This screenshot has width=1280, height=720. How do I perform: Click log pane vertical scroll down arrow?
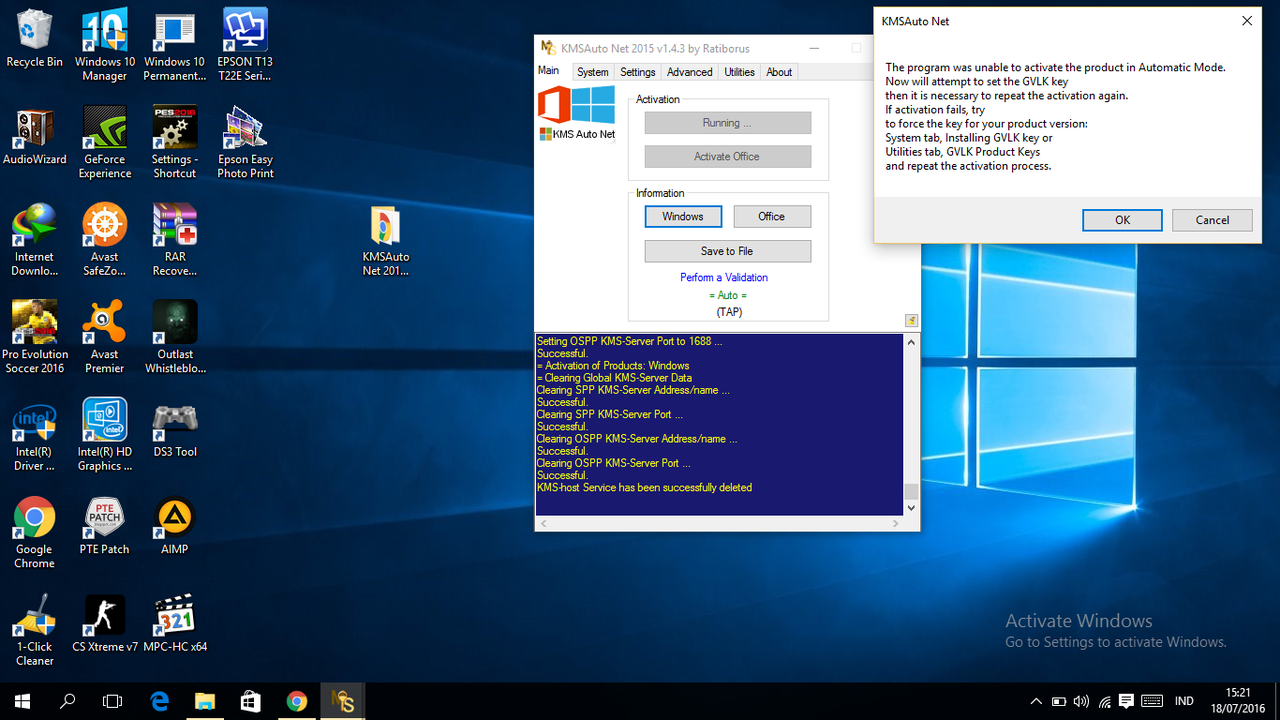coord(910,508)
